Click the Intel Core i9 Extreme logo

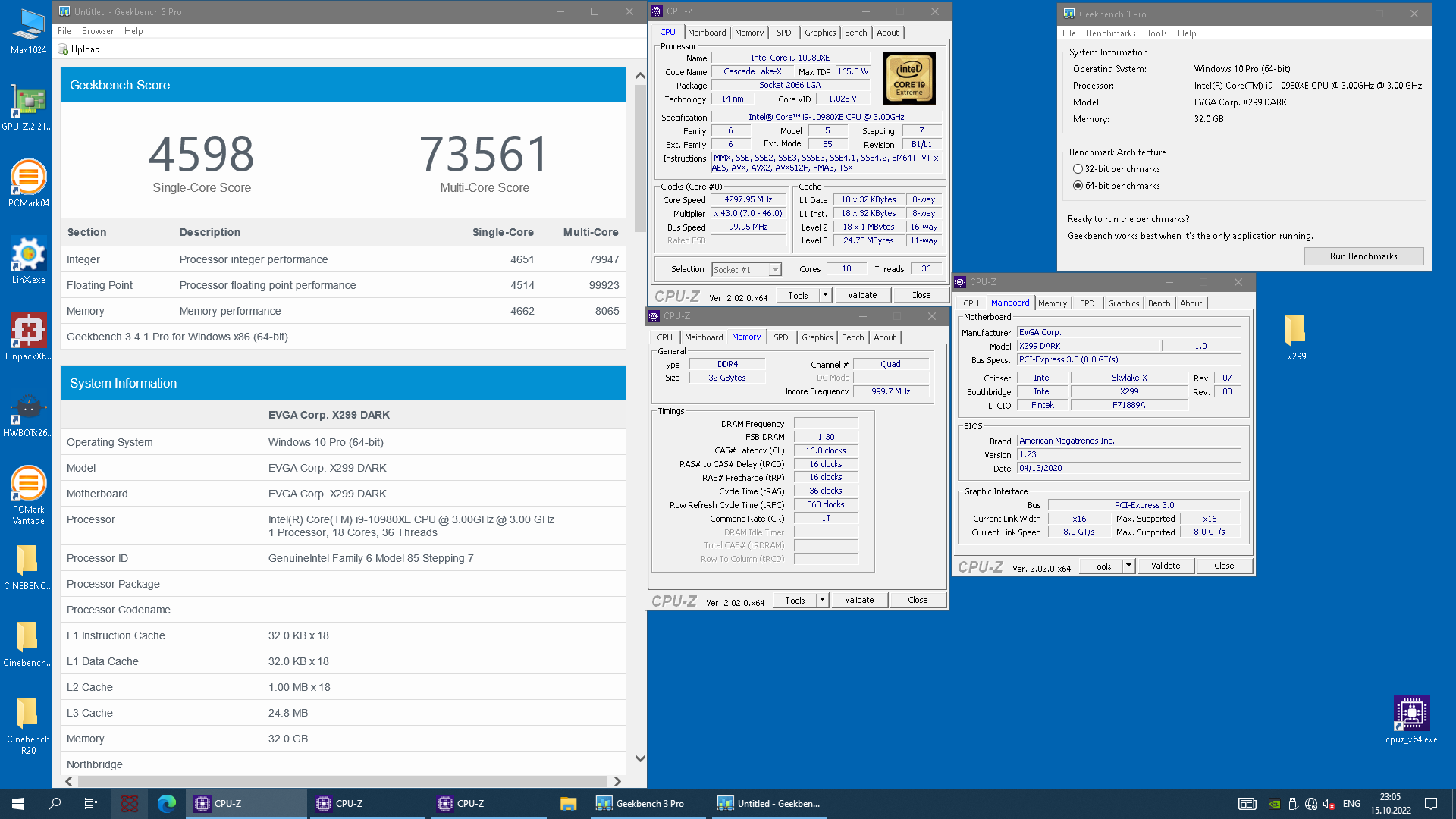pyautogui.click(x=909, y=78)
